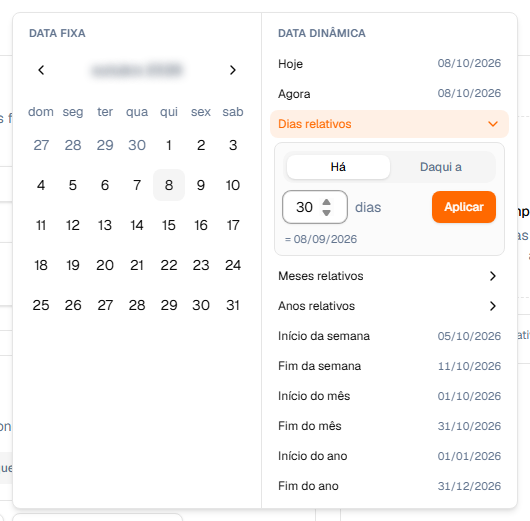
Task: Select day 25 in calendar
Action: click(41, 305)
